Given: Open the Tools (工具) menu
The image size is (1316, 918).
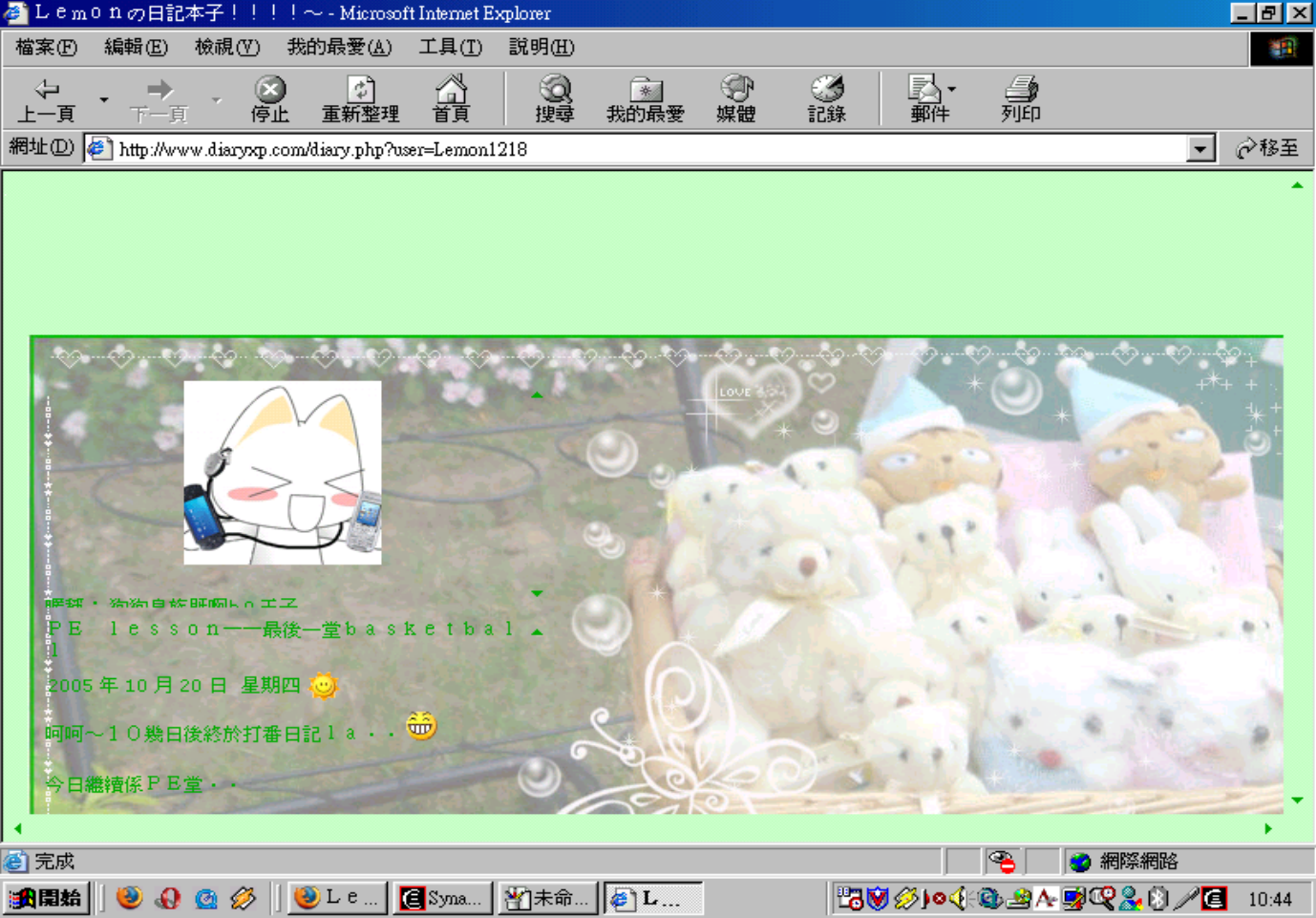Looking at the screenshot, I should pos(450,47).
